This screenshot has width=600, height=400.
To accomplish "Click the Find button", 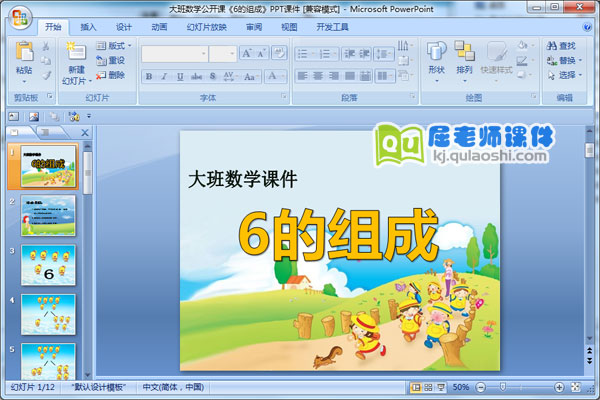I will coord(561,46).
